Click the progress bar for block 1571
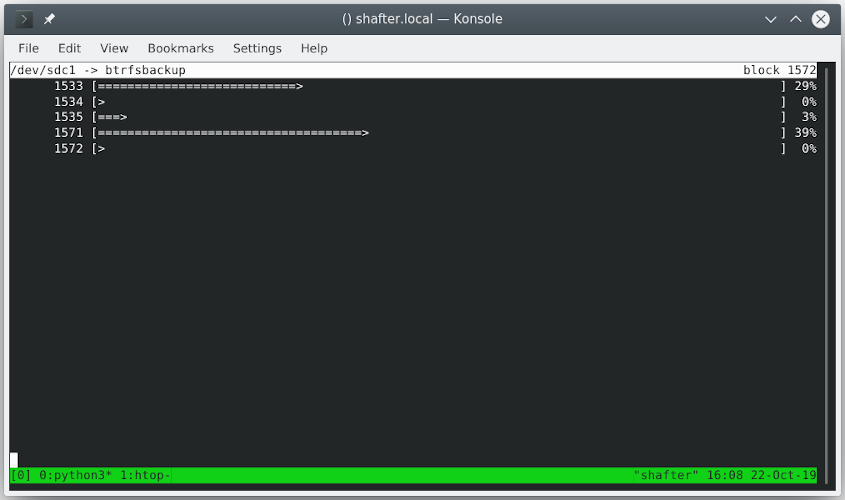 coord(439,133)
